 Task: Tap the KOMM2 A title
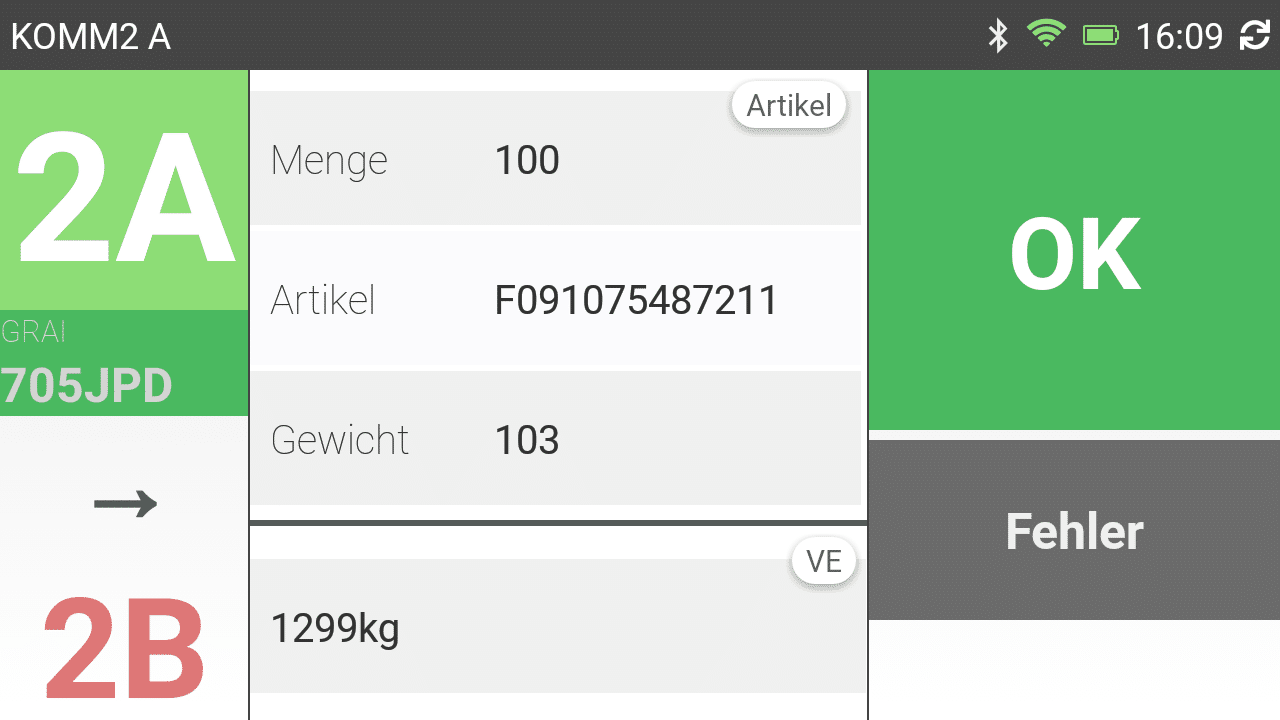(91, 36)
